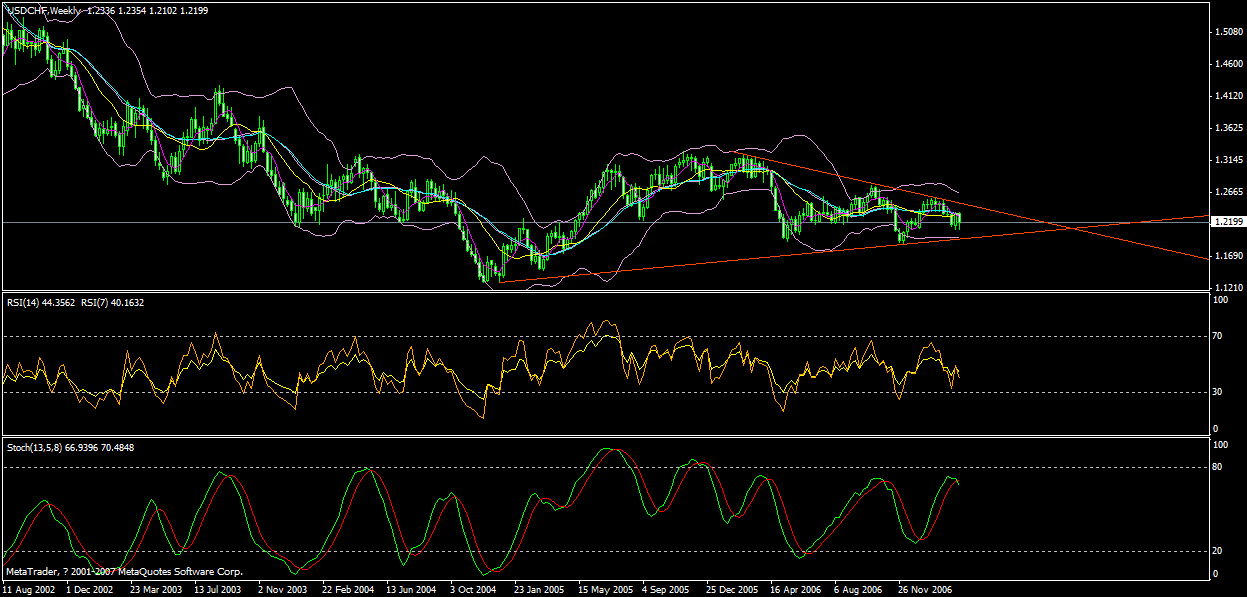Click the 20 level on Stochastic scale
Screen dimensions: 1247x597
(x=1217, y=551)
